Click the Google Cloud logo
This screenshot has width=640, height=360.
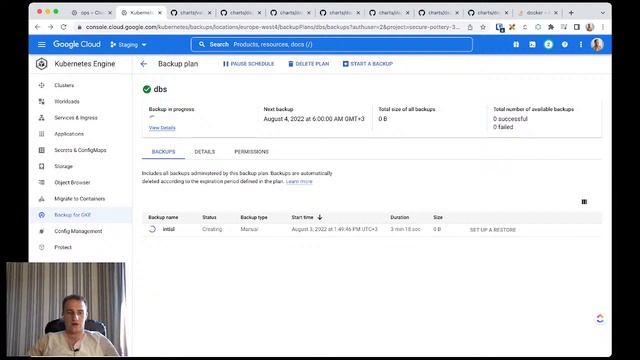point(77,44)
